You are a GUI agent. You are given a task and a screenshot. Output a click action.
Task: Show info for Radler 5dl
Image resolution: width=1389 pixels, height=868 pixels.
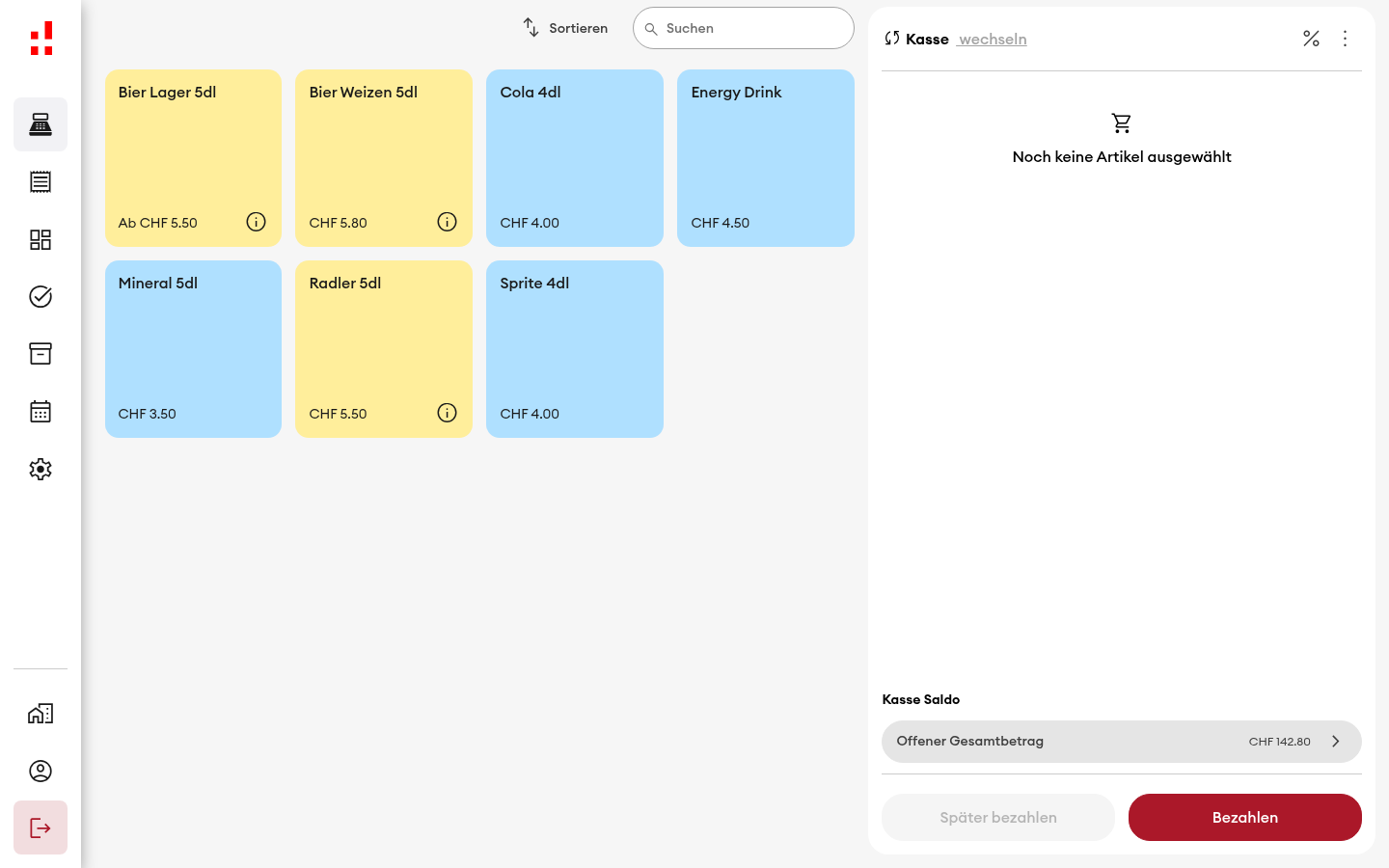pyautogui.click(x=447, y=413)
